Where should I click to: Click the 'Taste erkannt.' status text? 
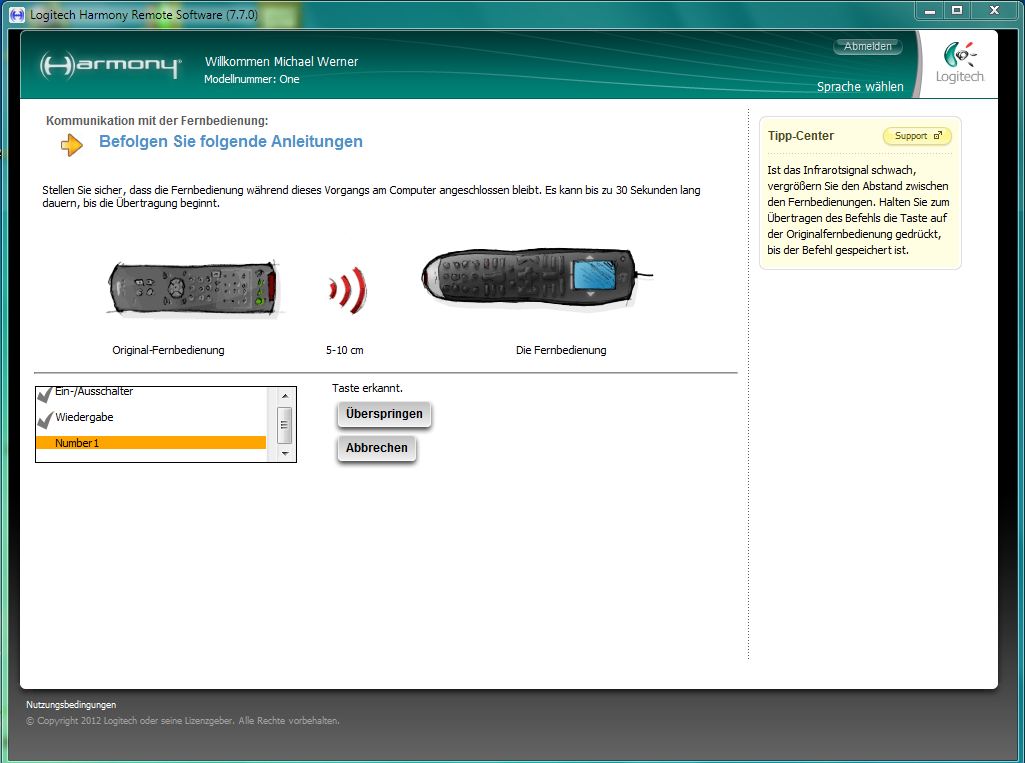[x=367, y=388]
